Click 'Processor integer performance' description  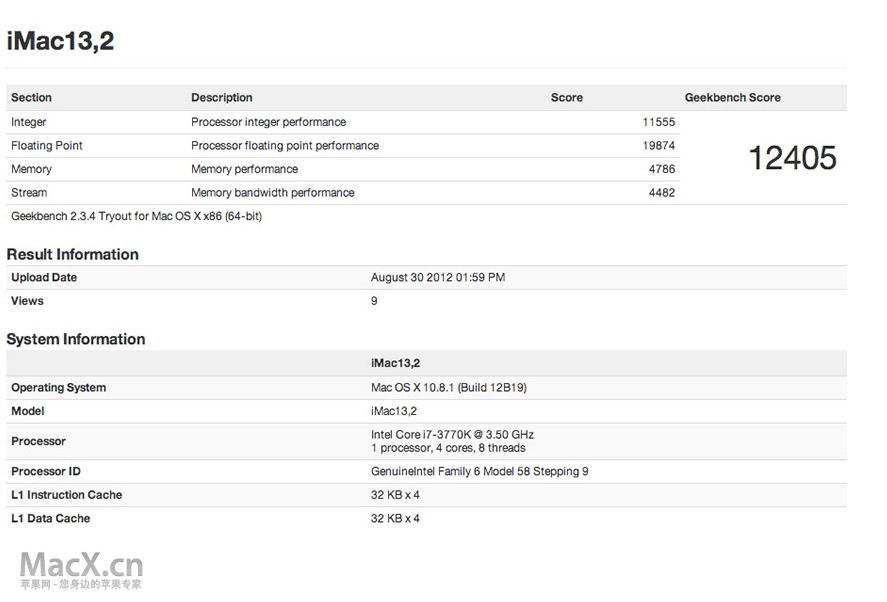(269, 122)
